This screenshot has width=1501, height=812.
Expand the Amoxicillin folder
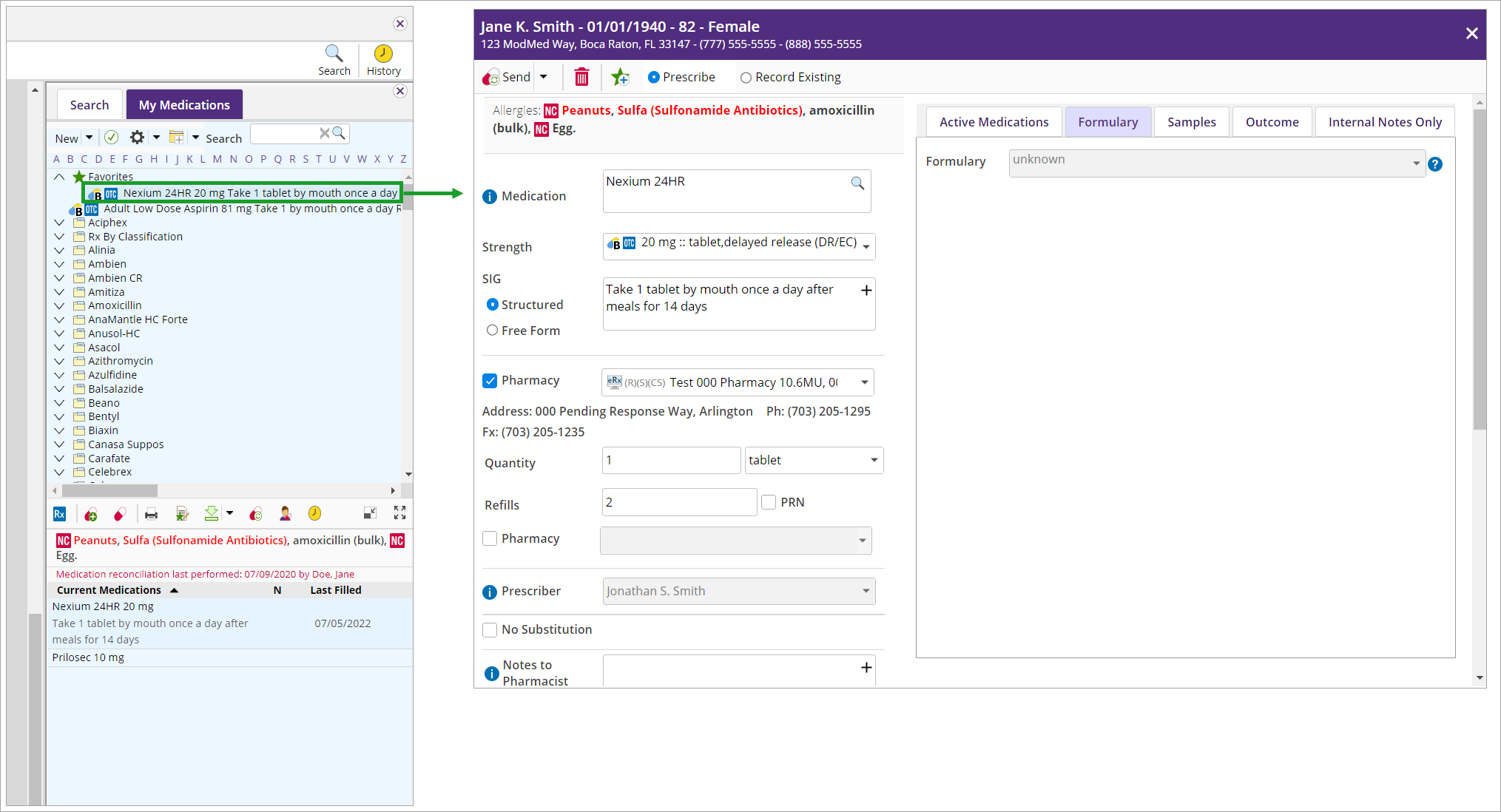point(59,306)
